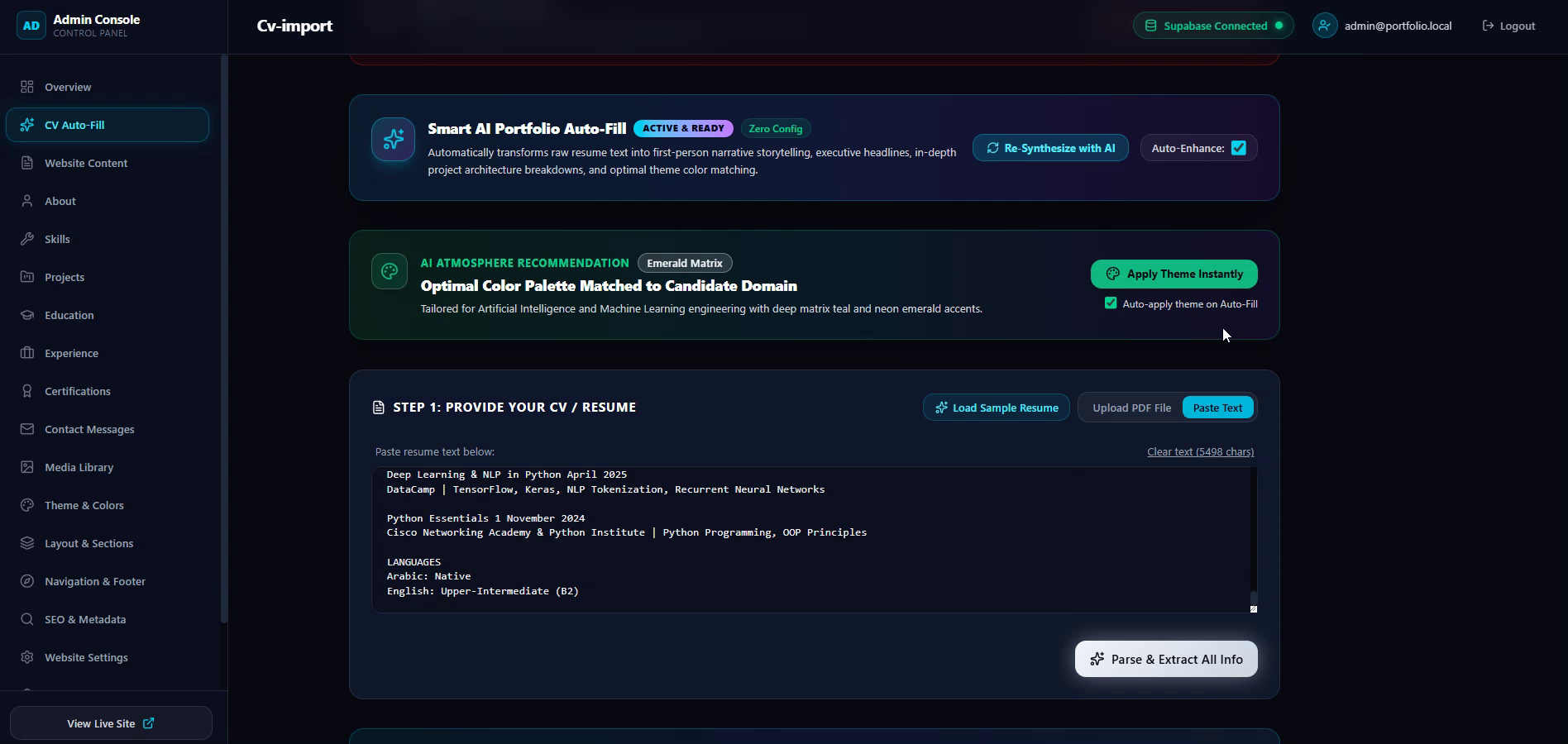
Task: Click the Theme & Colors palette icon
Action: [27, 505]
